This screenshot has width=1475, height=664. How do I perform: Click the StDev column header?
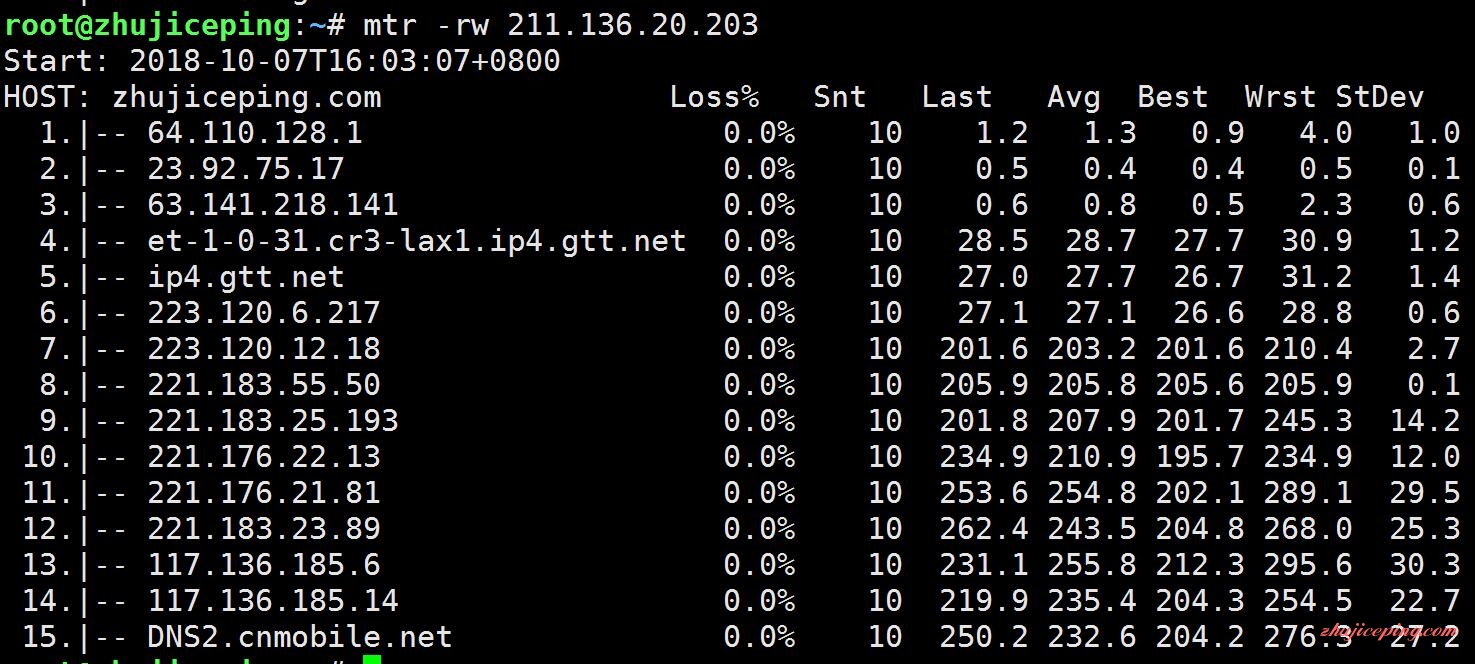(1379, 97)
